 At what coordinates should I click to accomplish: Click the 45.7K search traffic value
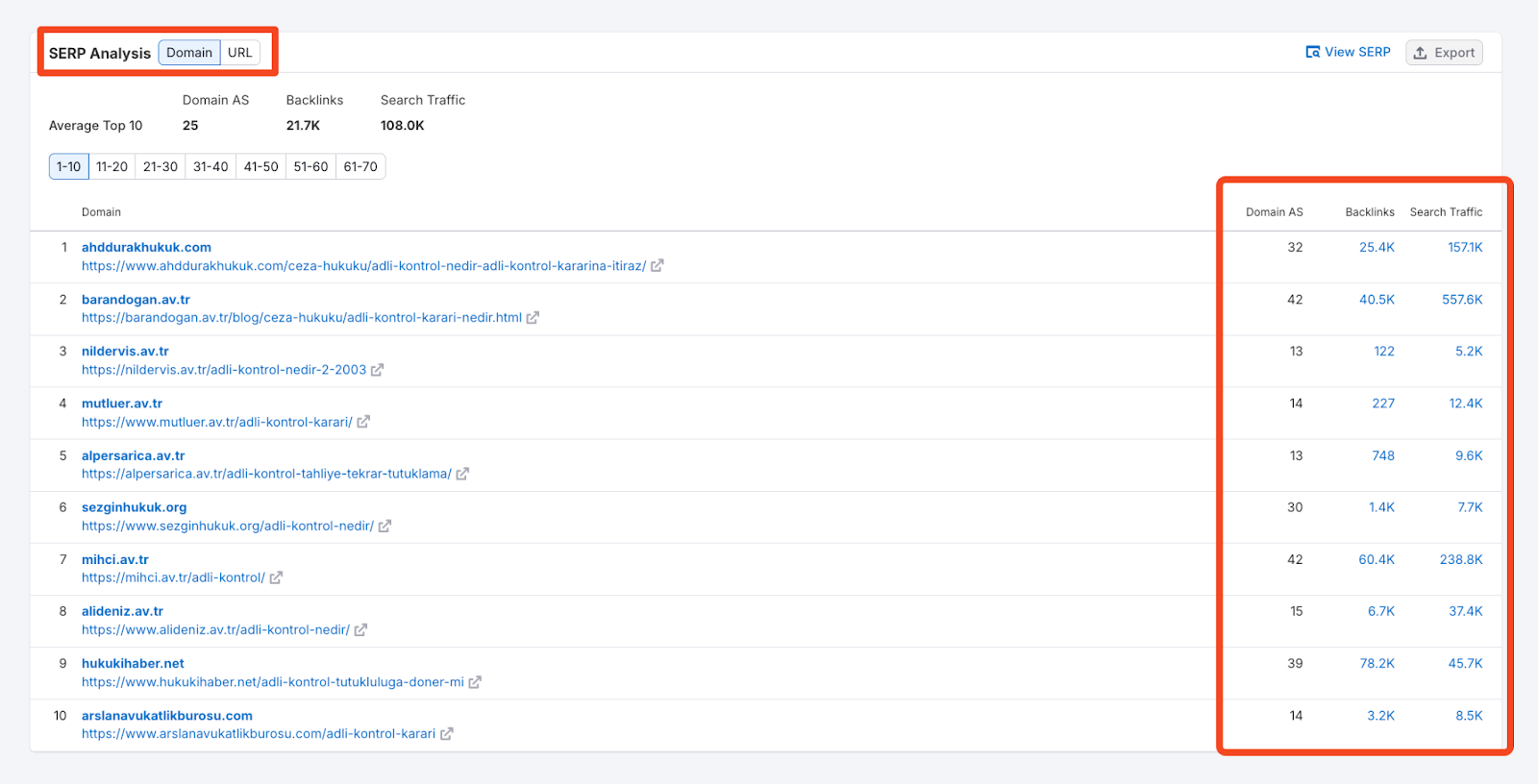pos(1466,664)
